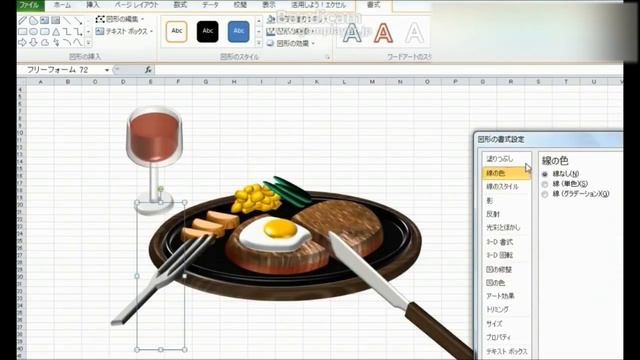Select 線 (グラデーション) radio button
The width and height of the screenshot is (640, 360).
click(545, 195)
